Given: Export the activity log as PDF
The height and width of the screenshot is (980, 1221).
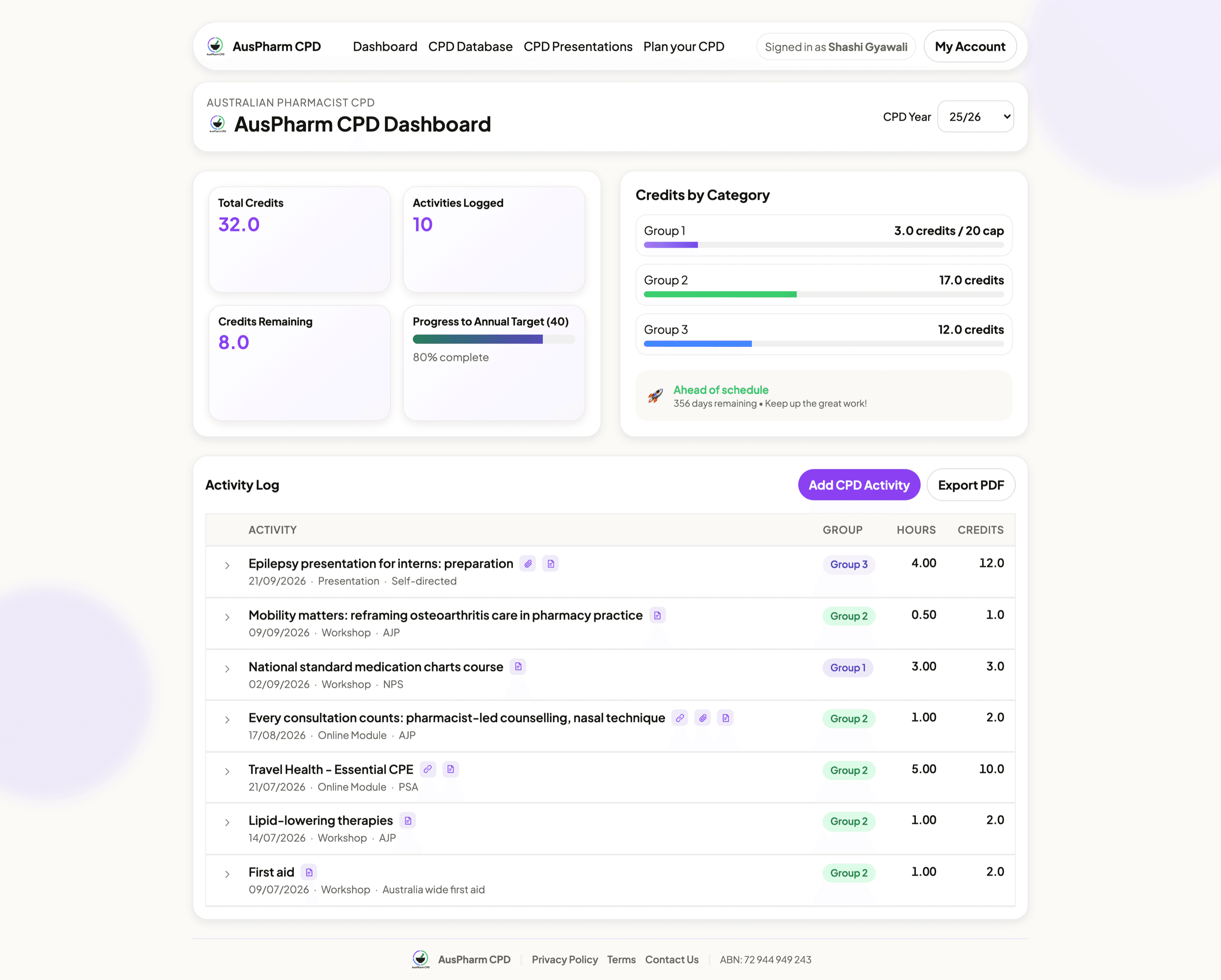Looking at the screenshot, I should [x=971, y=485].
